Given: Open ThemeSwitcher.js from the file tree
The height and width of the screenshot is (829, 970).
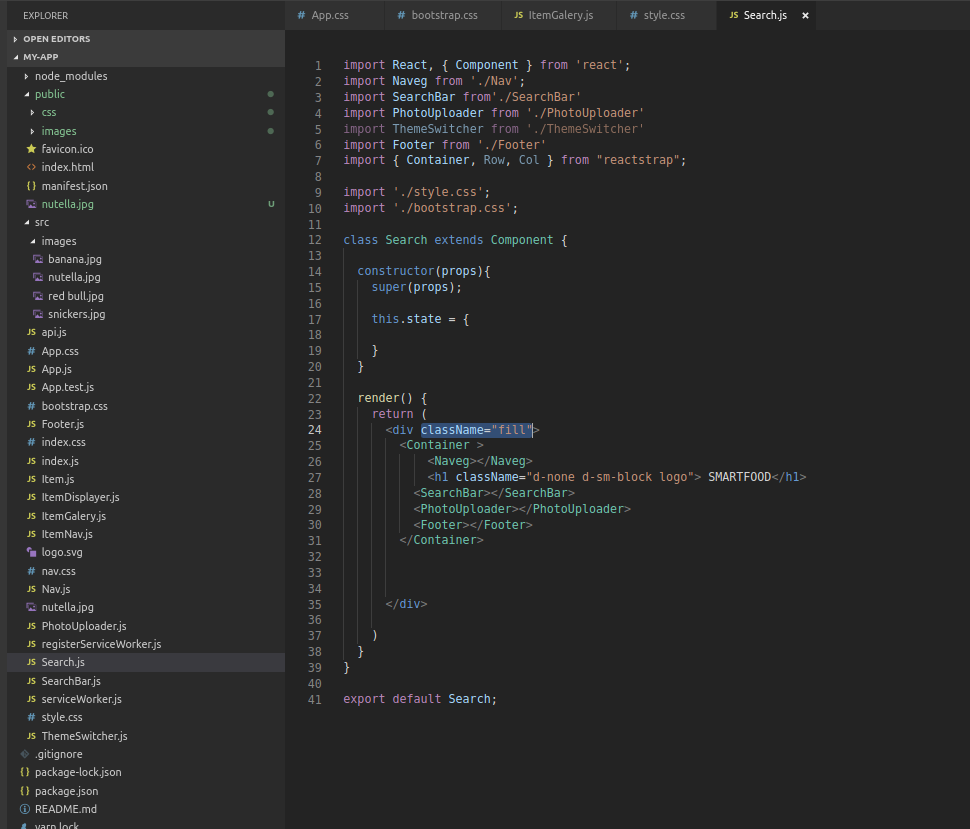Looking at the screenshot, I should (84, 736).
